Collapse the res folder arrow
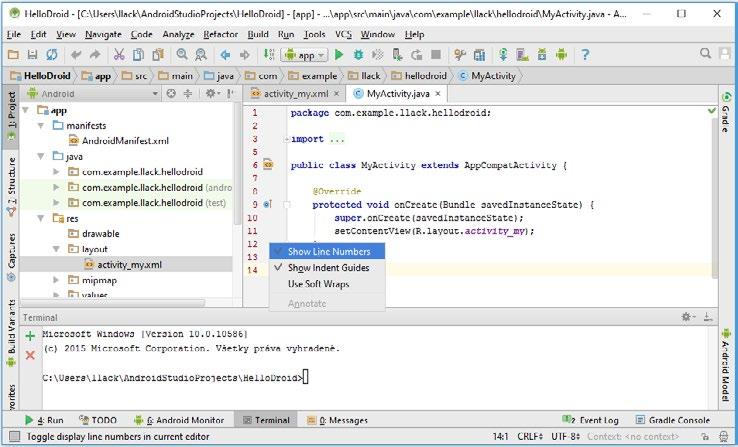Viewport: 738px width, 447px height. (41, 218)
